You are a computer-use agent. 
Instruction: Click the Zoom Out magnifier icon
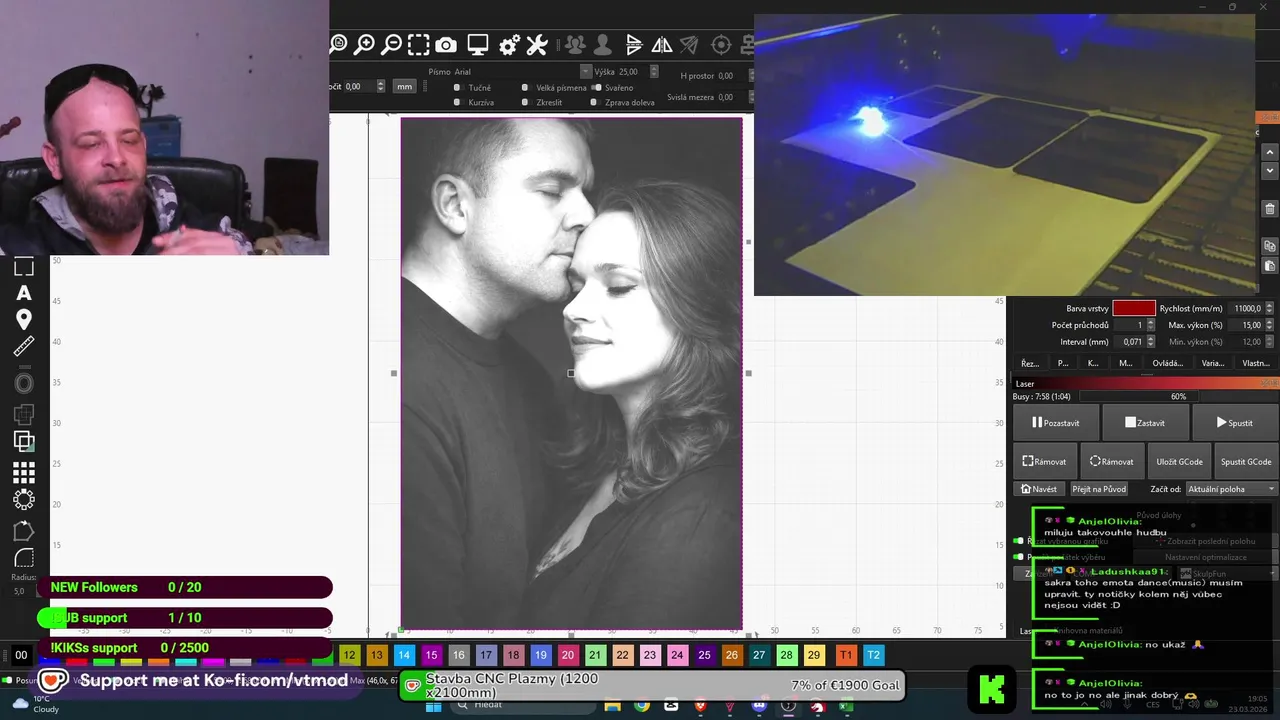[x=392, y=44]
